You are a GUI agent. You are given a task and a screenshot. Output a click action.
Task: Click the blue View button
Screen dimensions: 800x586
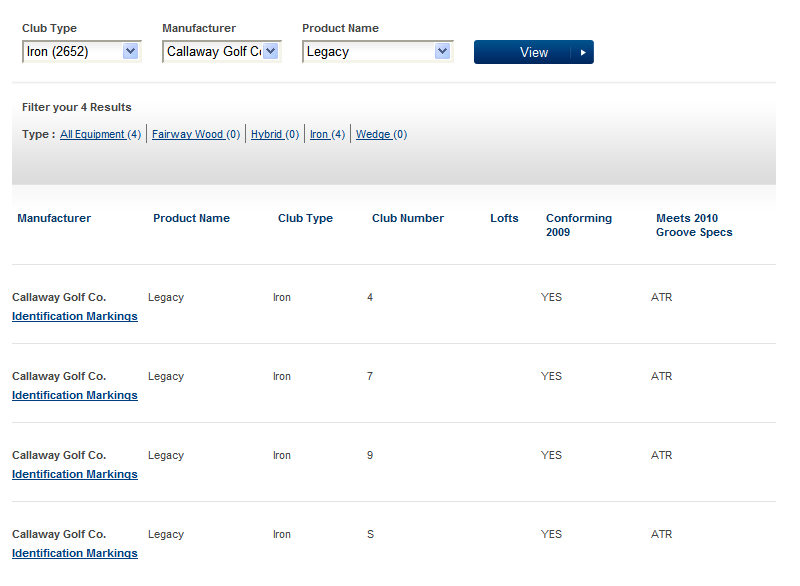click(534, 52)
